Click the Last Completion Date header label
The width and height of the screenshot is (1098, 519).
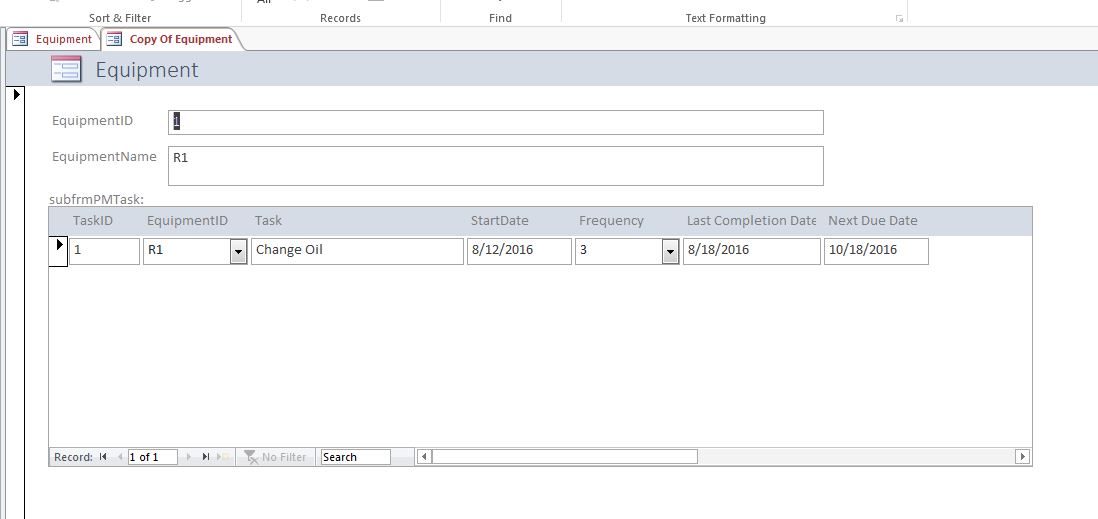click(751, 221)
